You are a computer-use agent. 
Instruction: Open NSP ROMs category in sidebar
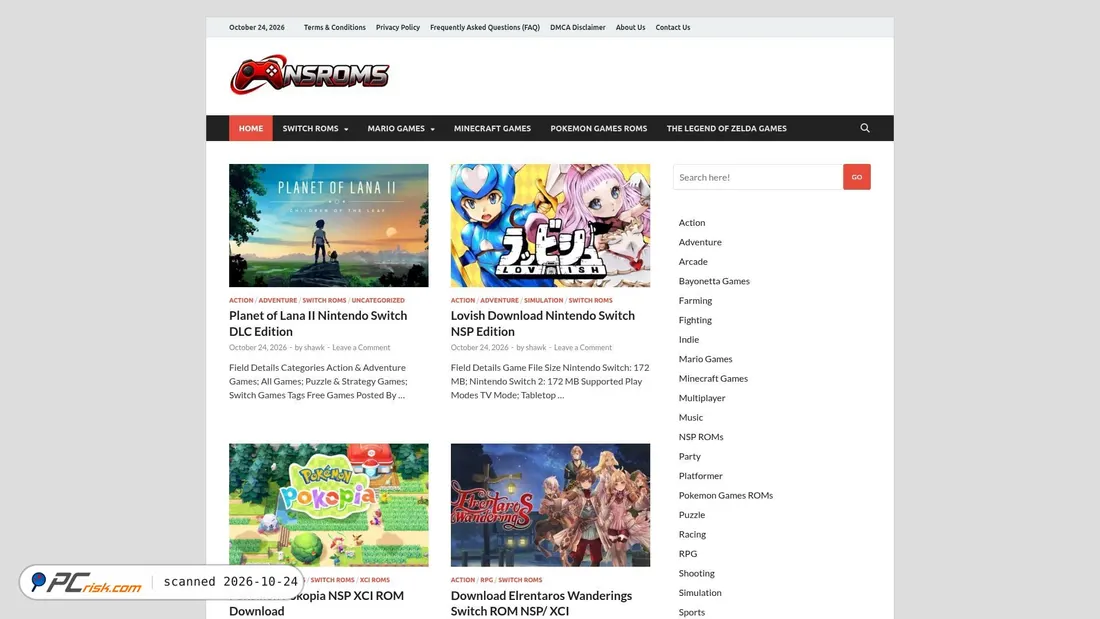coord(700,437)
